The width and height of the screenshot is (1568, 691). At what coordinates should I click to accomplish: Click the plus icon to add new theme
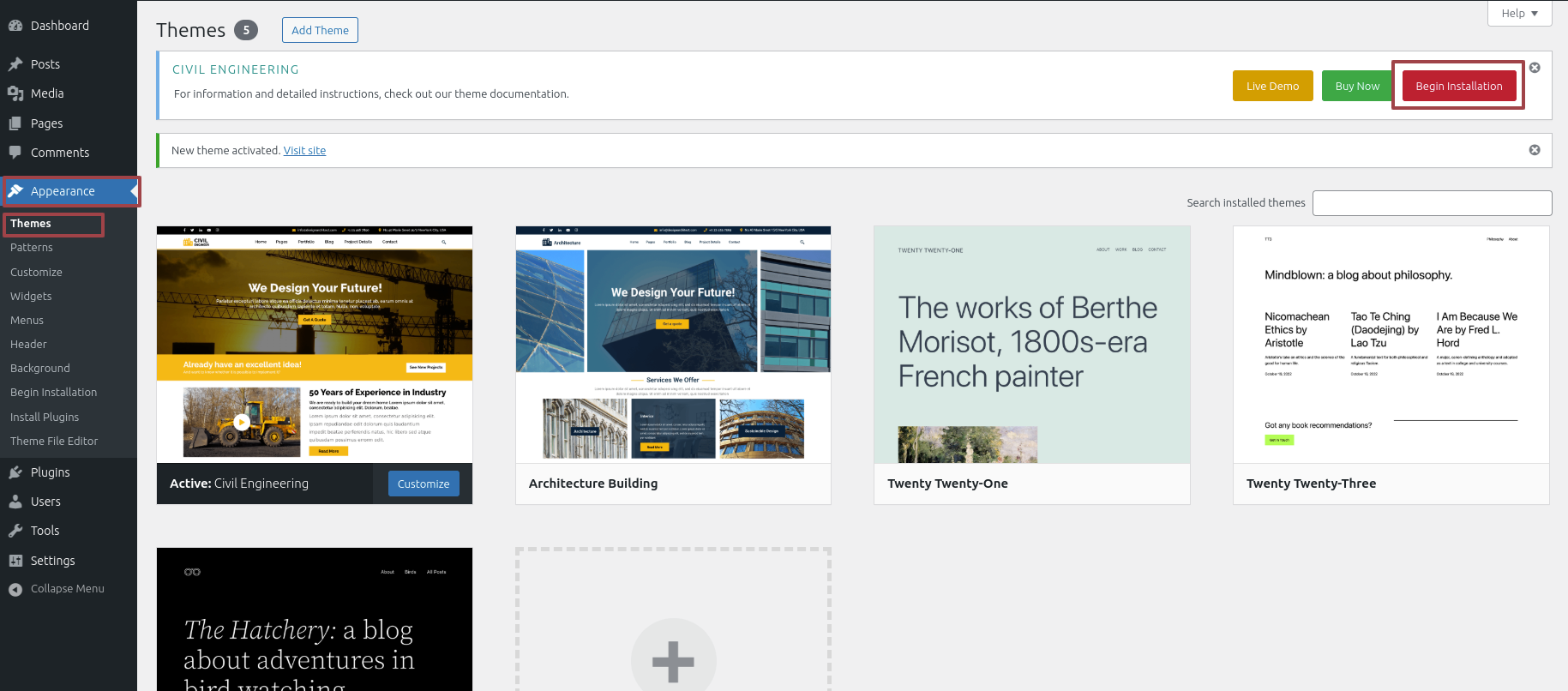click(673, 661)
